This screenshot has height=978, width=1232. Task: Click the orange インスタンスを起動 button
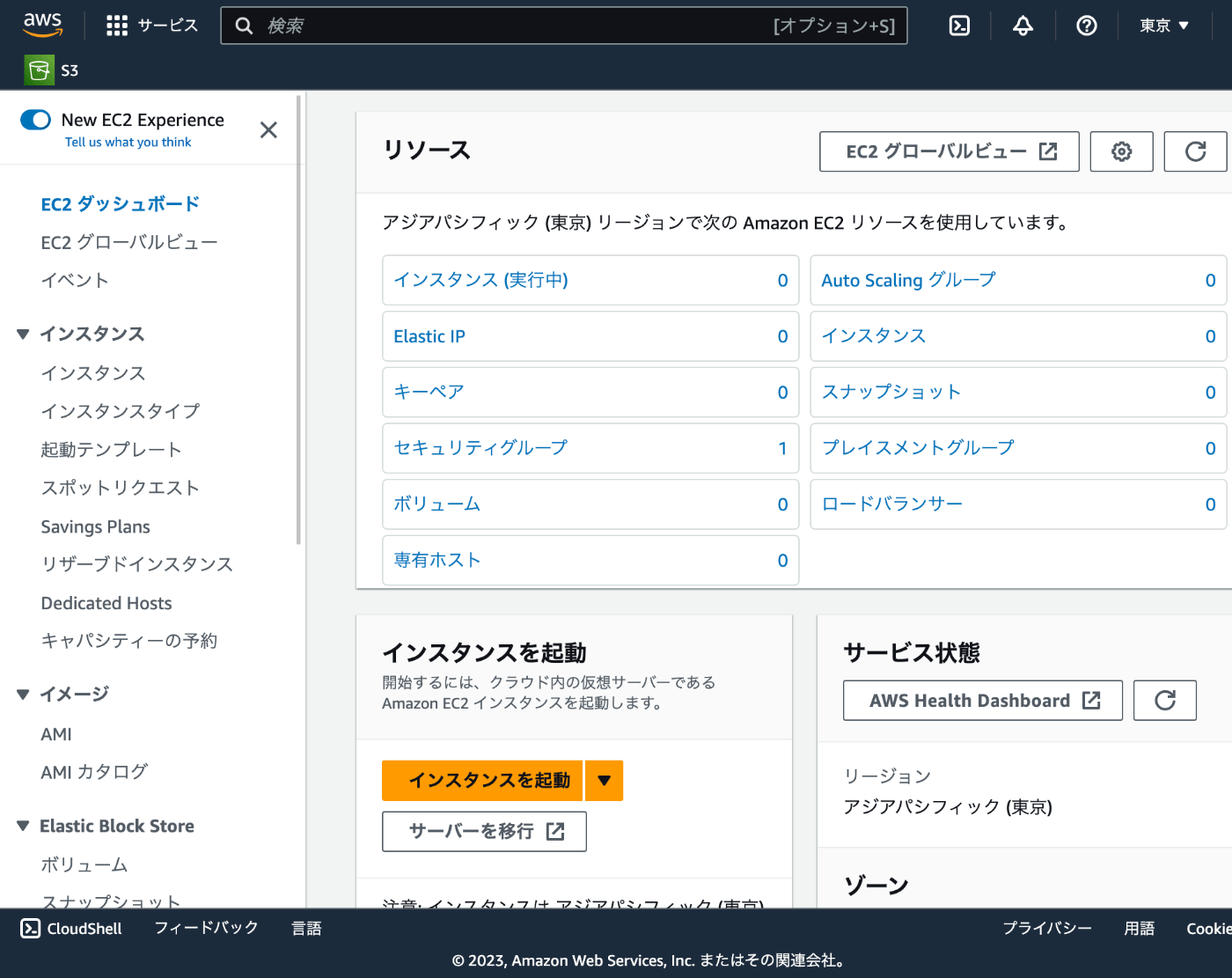(x=482, y=780)
